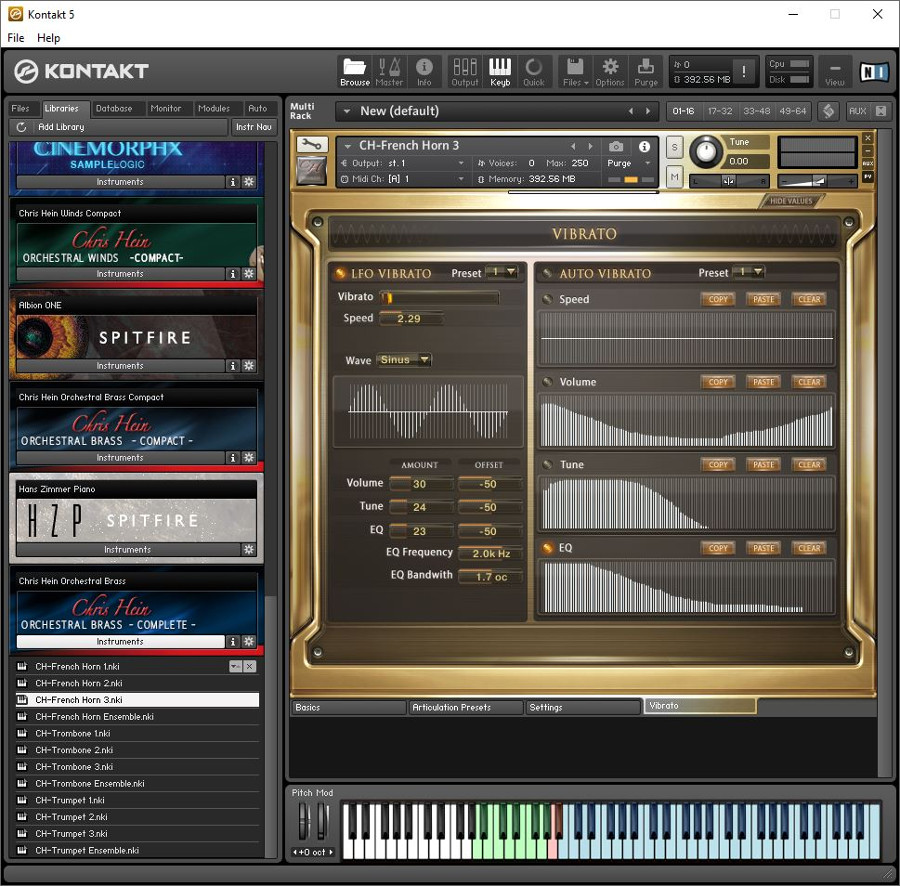Click Instruments under Chris Hein Winds Compact
The image size is (900, 886).
120,274
